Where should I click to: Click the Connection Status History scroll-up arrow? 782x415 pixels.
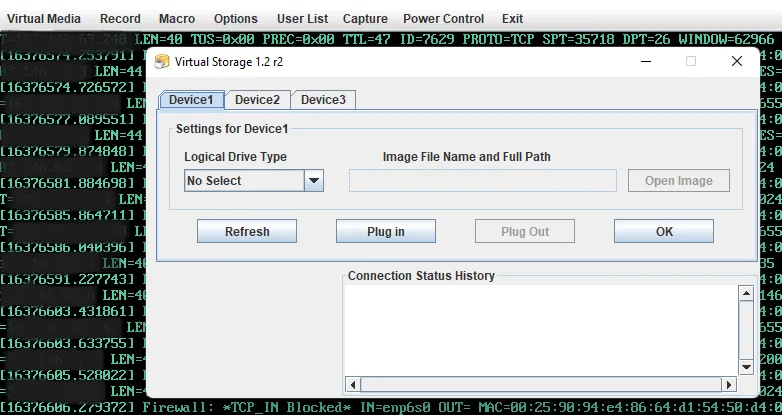tap(745, 293)
